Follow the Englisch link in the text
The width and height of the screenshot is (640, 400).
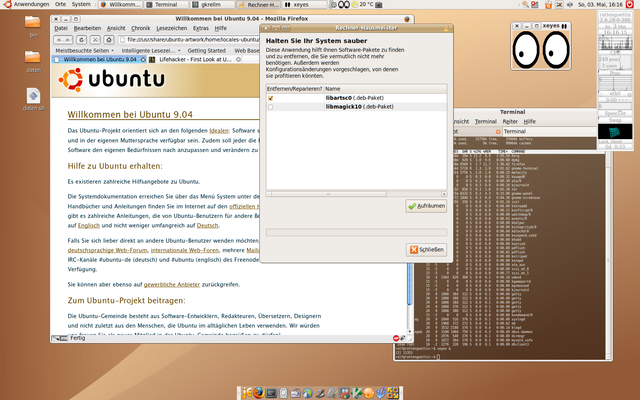coord(89,226)
